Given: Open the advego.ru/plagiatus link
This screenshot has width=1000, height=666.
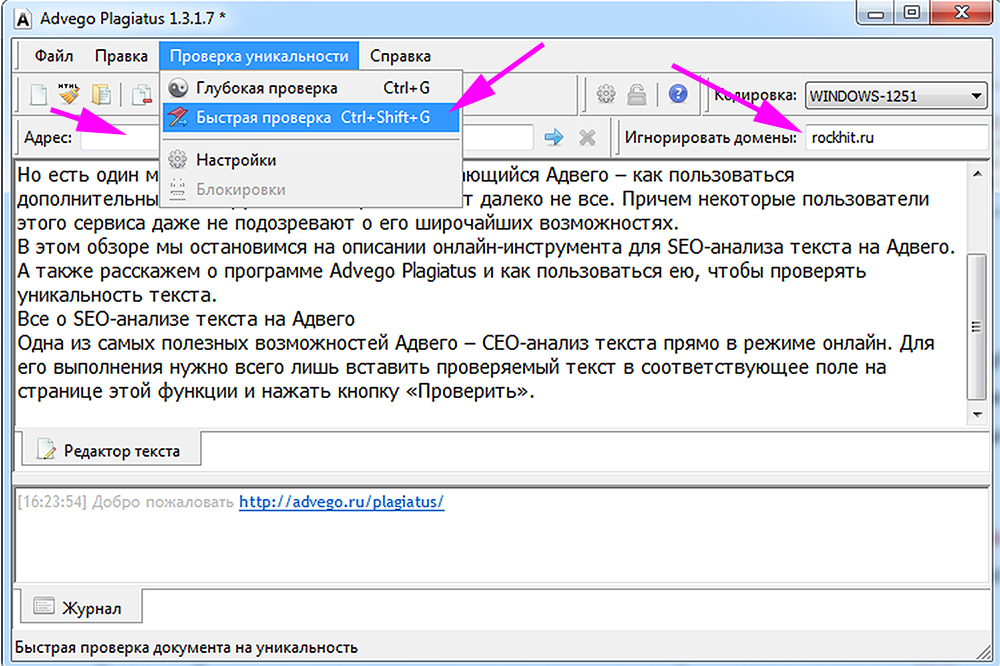Looking at the screenshot, I should [341, 502].
